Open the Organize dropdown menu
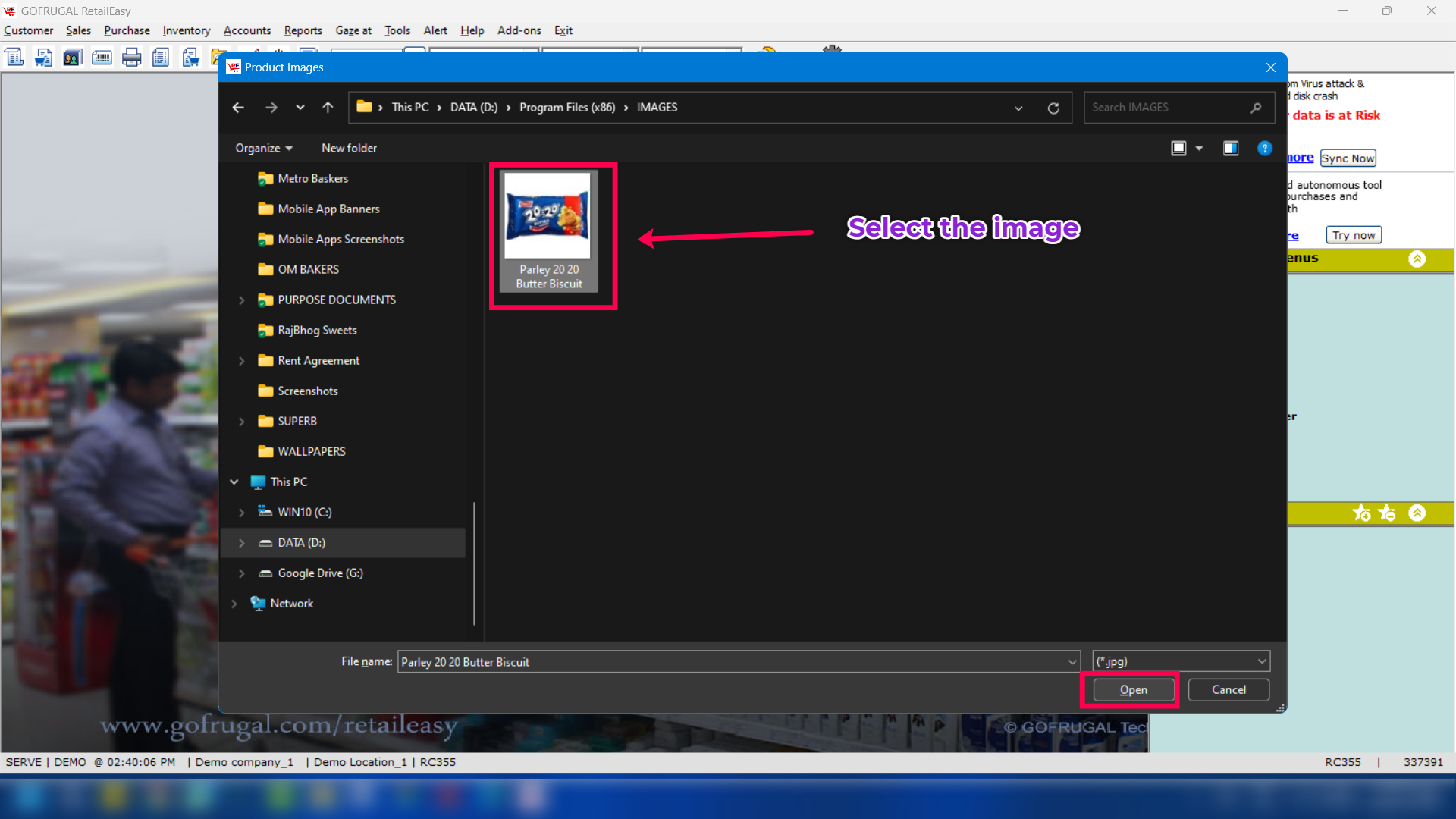 coord(263,149)
